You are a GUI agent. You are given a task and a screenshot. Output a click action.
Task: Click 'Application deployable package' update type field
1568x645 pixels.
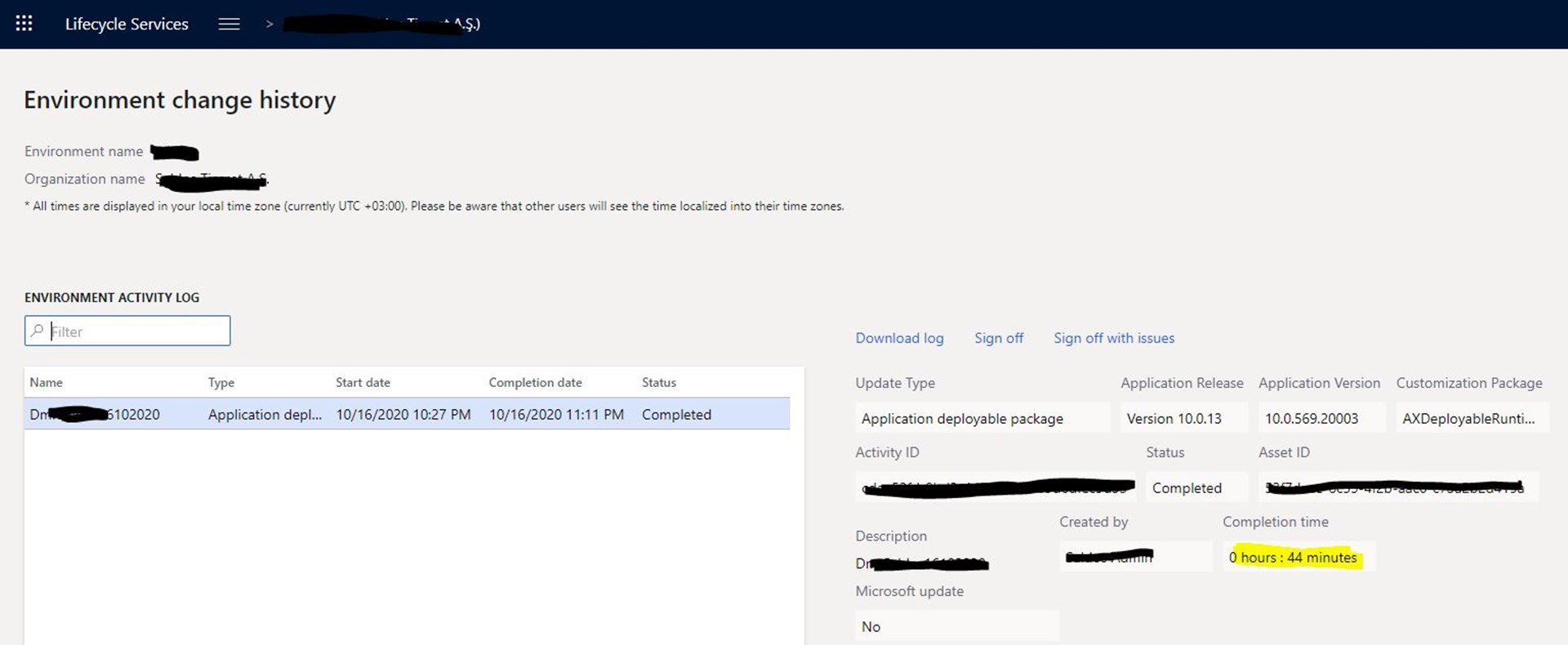pos(982,418)
